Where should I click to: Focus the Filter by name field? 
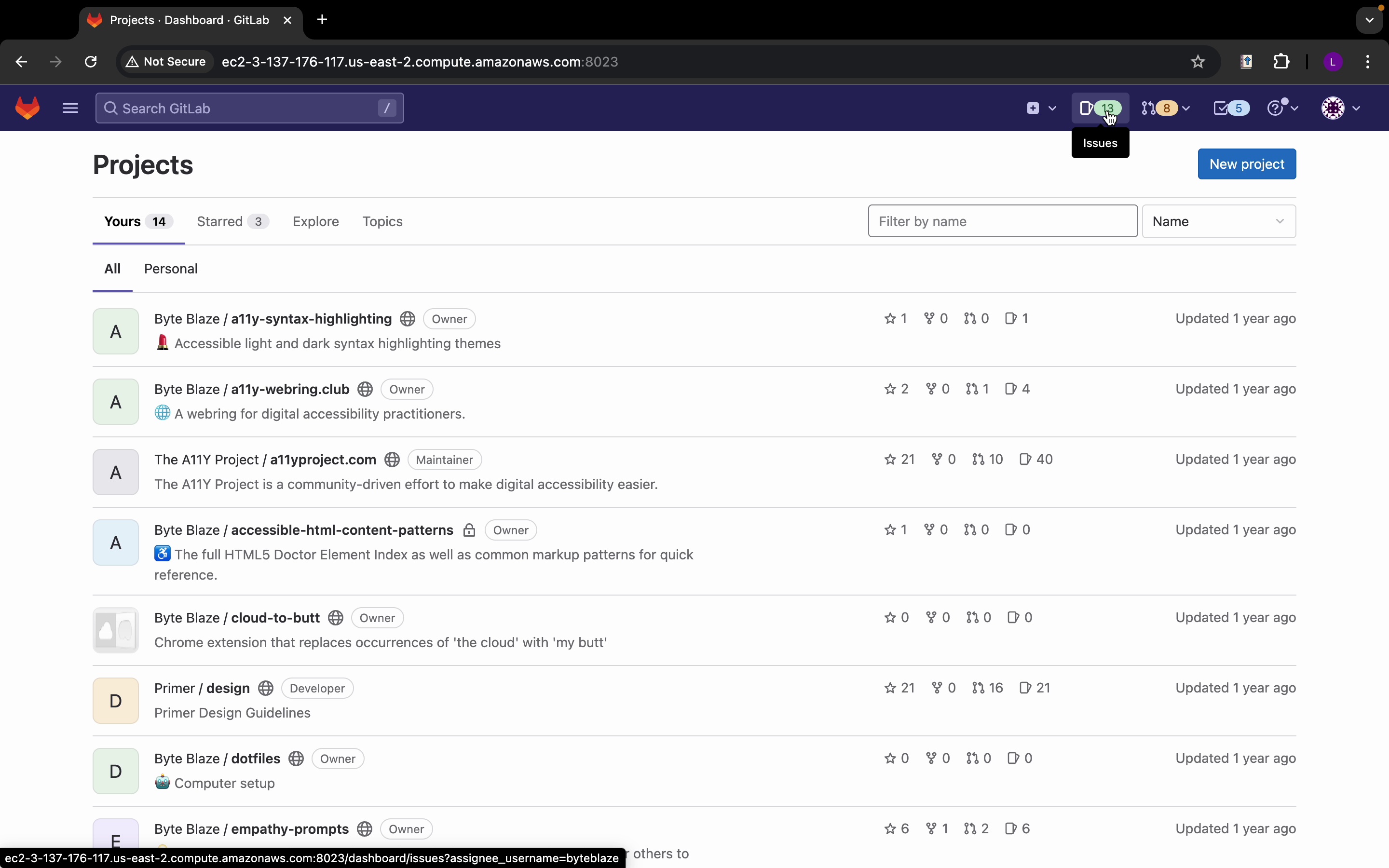click(x=1002, y=222)
